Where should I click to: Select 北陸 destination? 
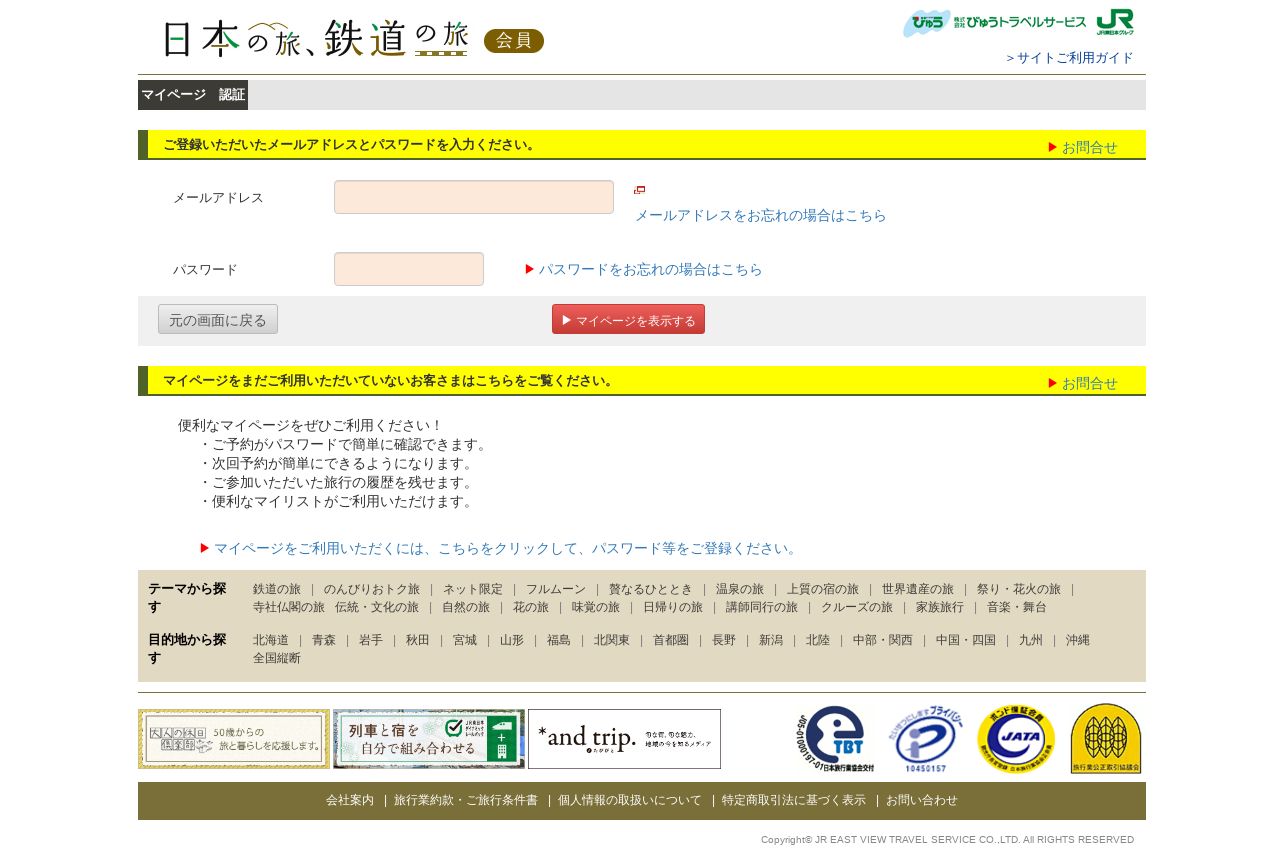(x=818, y=640)
